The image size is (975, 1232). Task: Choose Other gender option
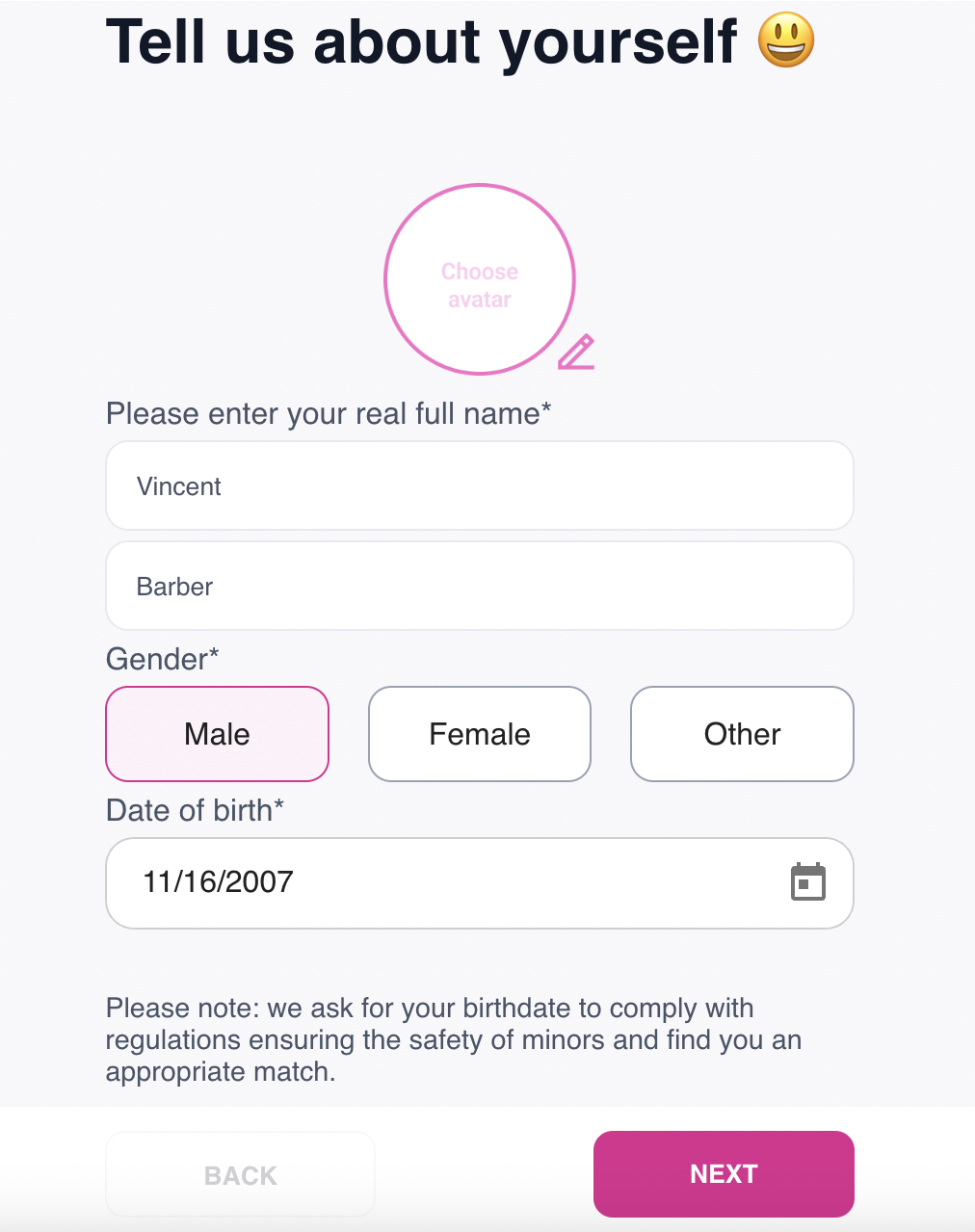pyautogui.click(x=742, y=734)
